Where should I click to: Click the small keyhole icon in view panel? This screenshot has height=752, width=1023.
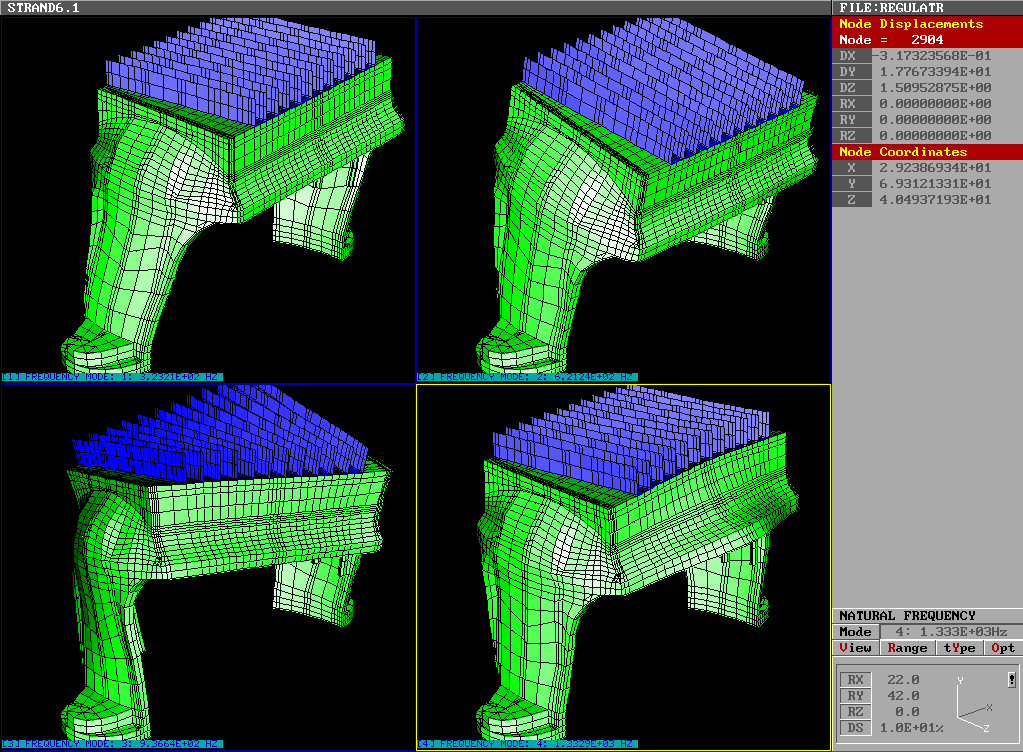1011,680
